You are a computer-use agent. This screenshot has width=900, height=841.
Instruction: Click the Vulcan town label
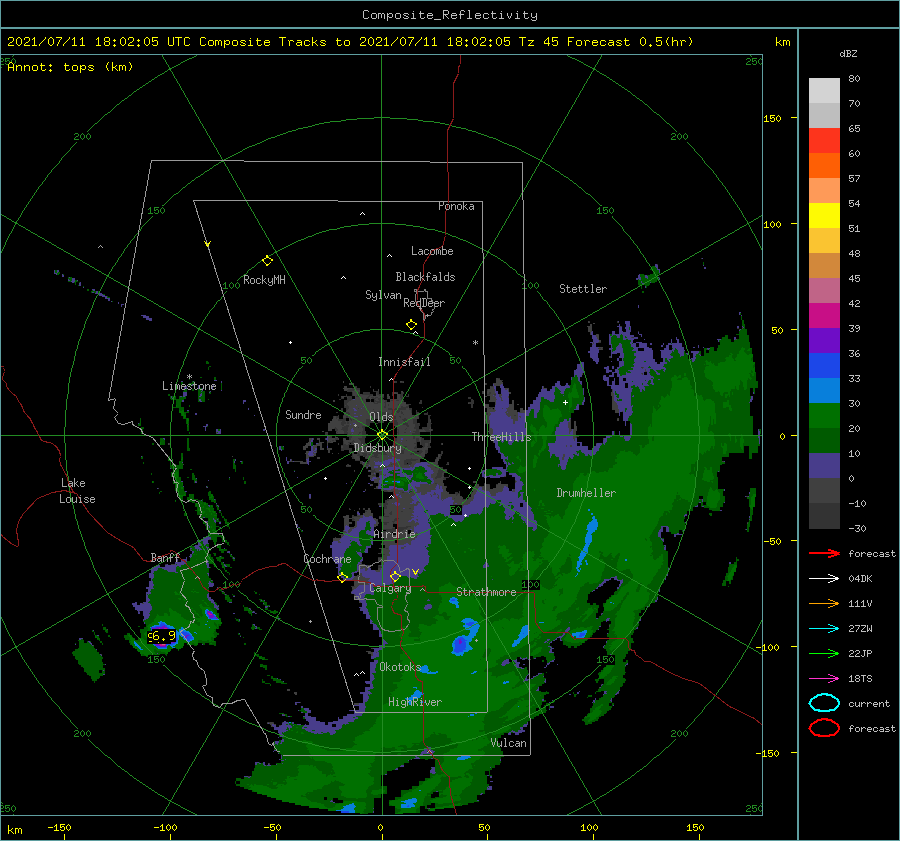click(509, 743)
